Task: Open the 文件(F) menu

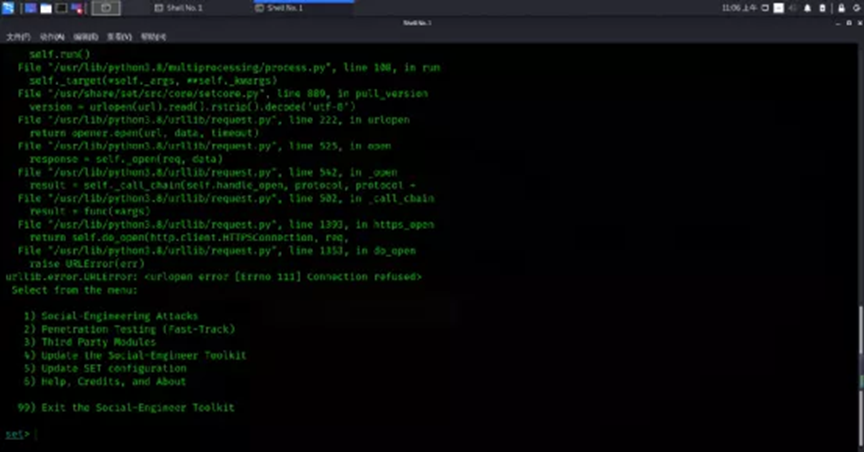Action: (x=18, y=37)
